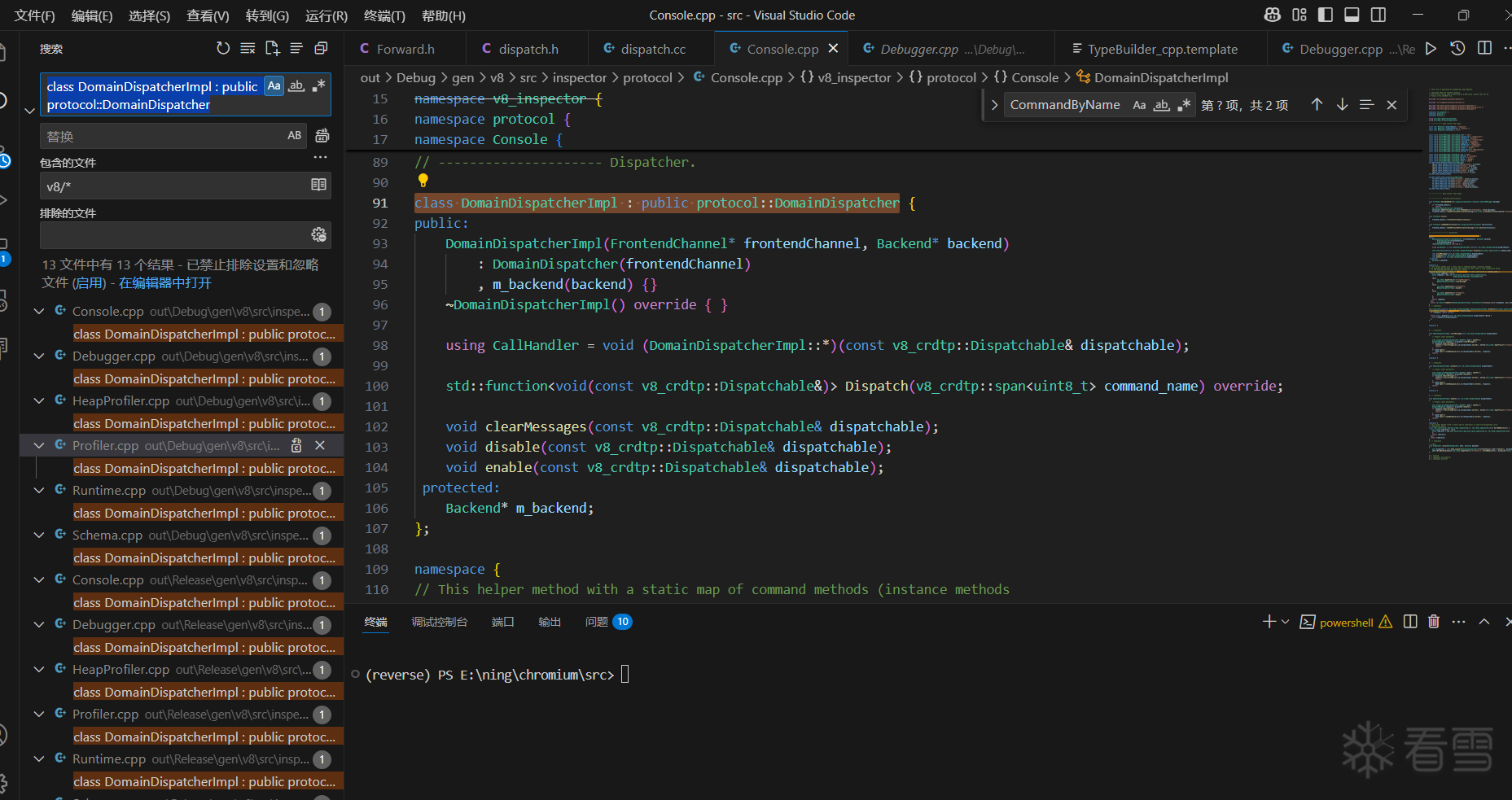Viewport: 1512px width, 800px height.
Task: Switch to Forward.h tab
Action: [405, 49]
